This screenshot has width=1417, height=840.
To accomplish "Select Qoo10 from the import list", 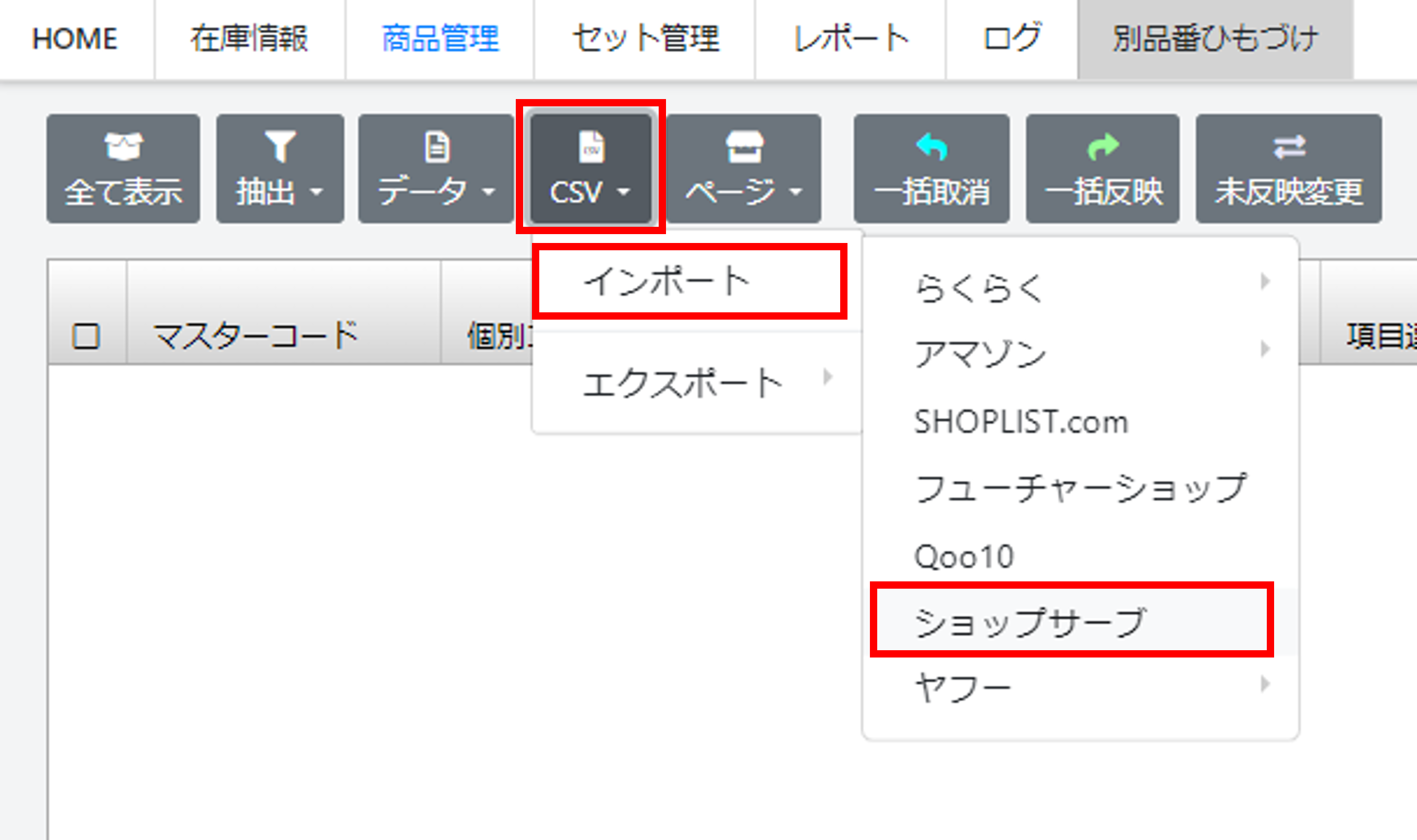I will tap(1080, 556).
